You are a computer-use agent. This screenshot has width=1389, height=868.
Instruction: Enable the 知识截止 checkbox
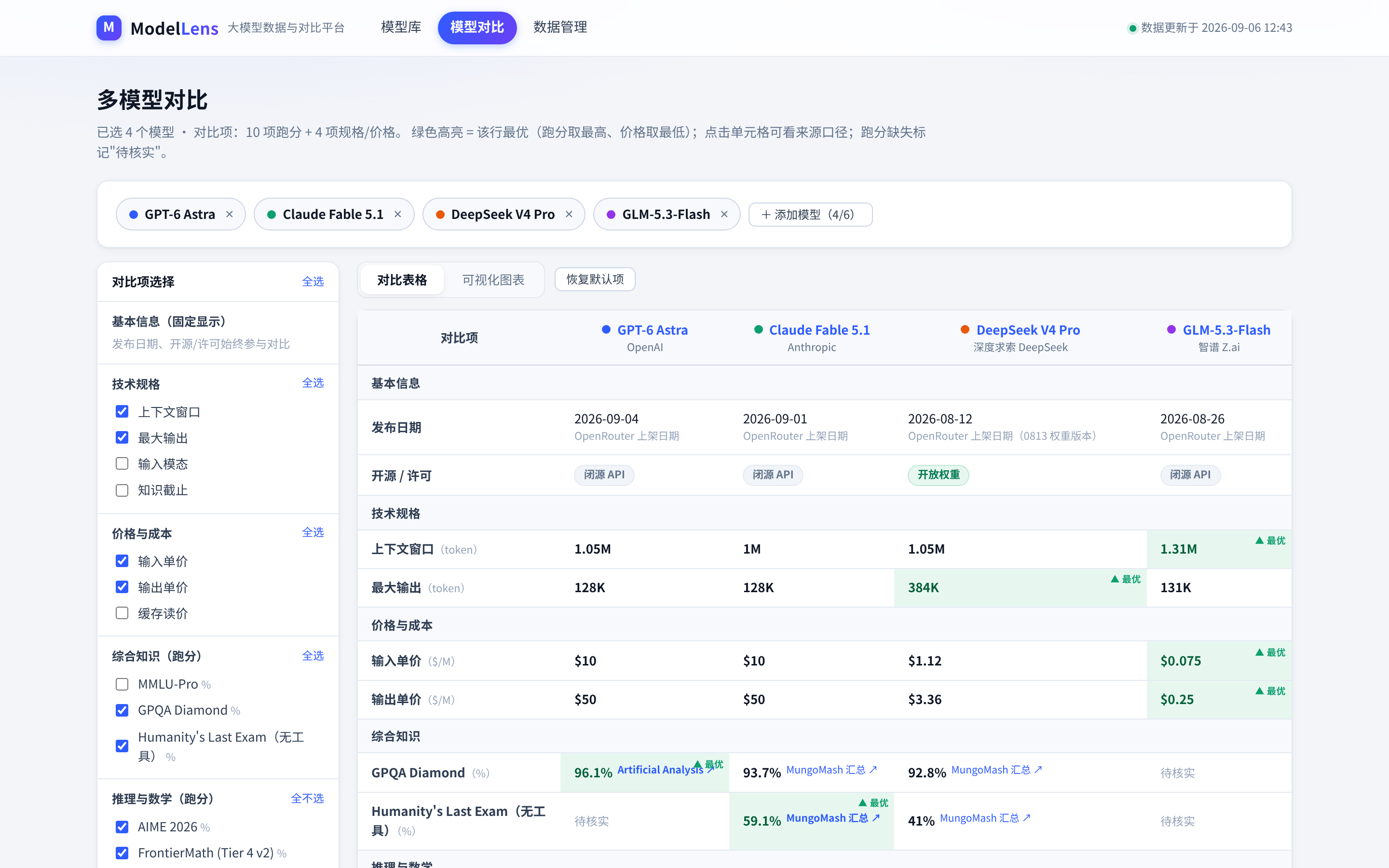(x=122, y=490)
